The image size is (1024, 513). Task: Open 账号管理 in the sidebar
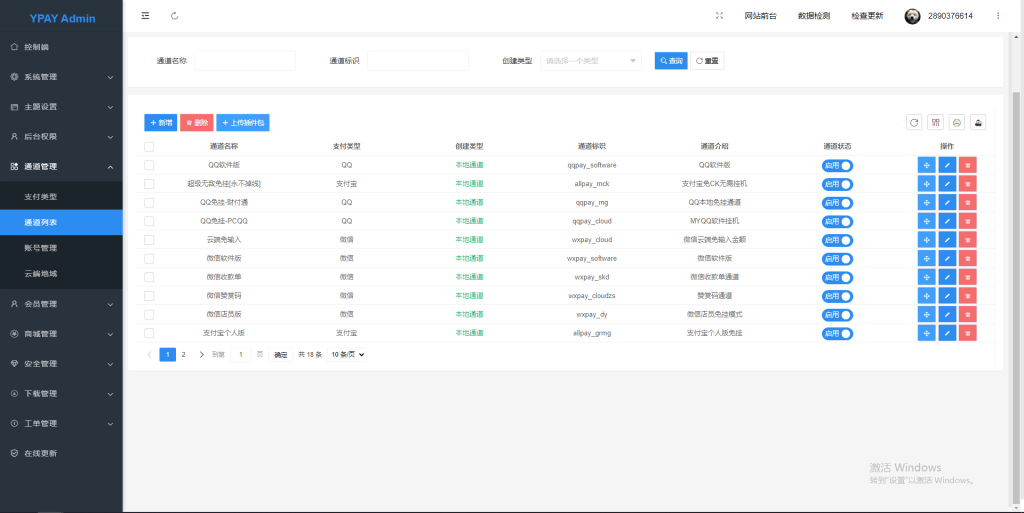[x=61, y=248]
